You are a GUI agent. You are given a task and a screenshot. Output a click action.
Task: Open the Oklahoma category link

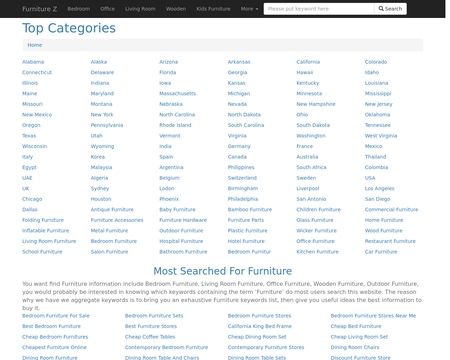coord(377,115)
